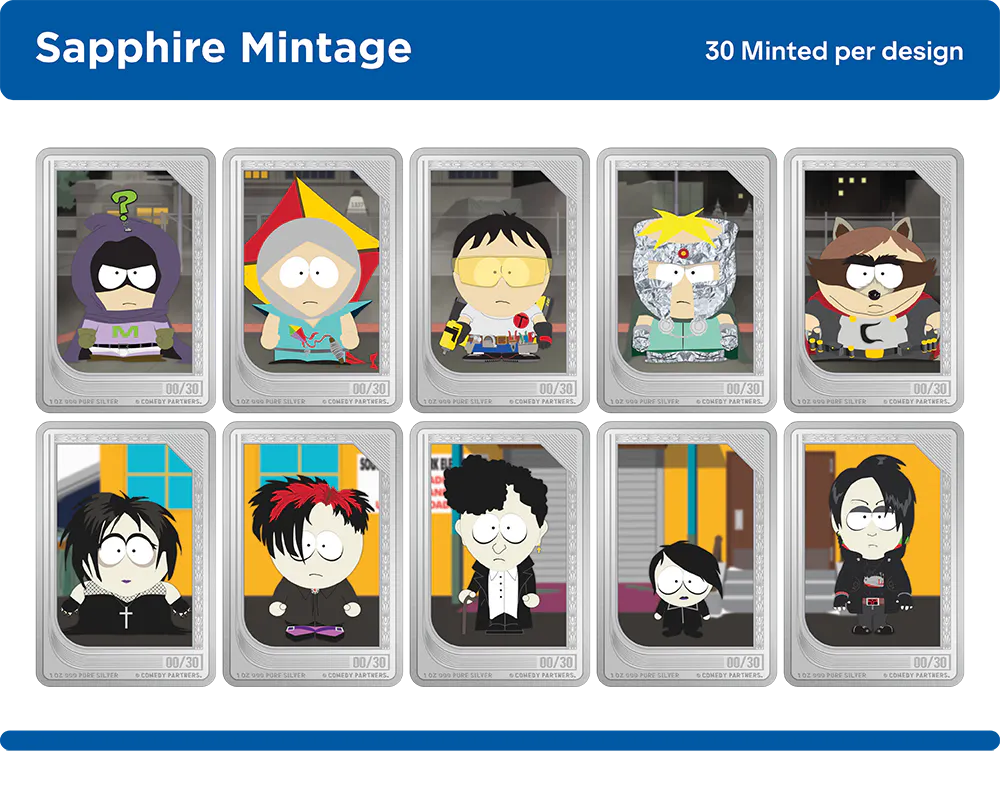Click the blue footer bar at bottom

[x=500, y=740]
